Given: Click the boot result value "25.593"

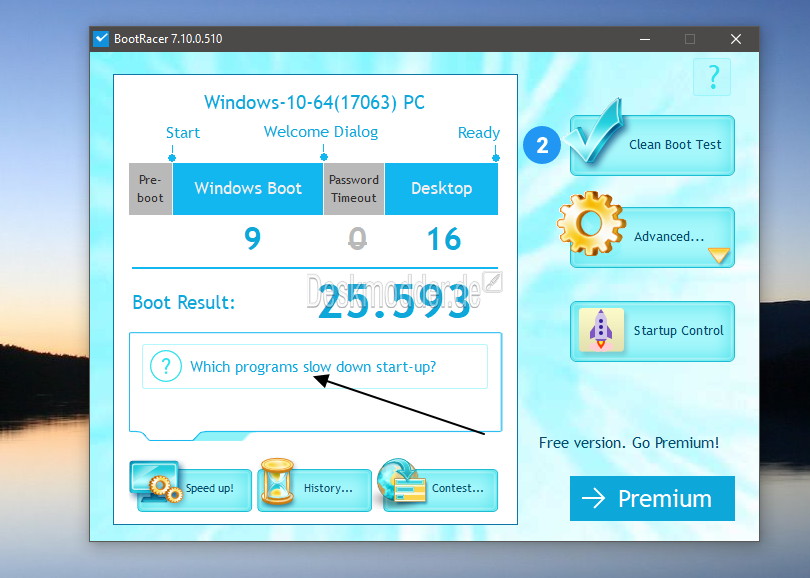Looking at the screenshot, I should (x=394, y=301).
